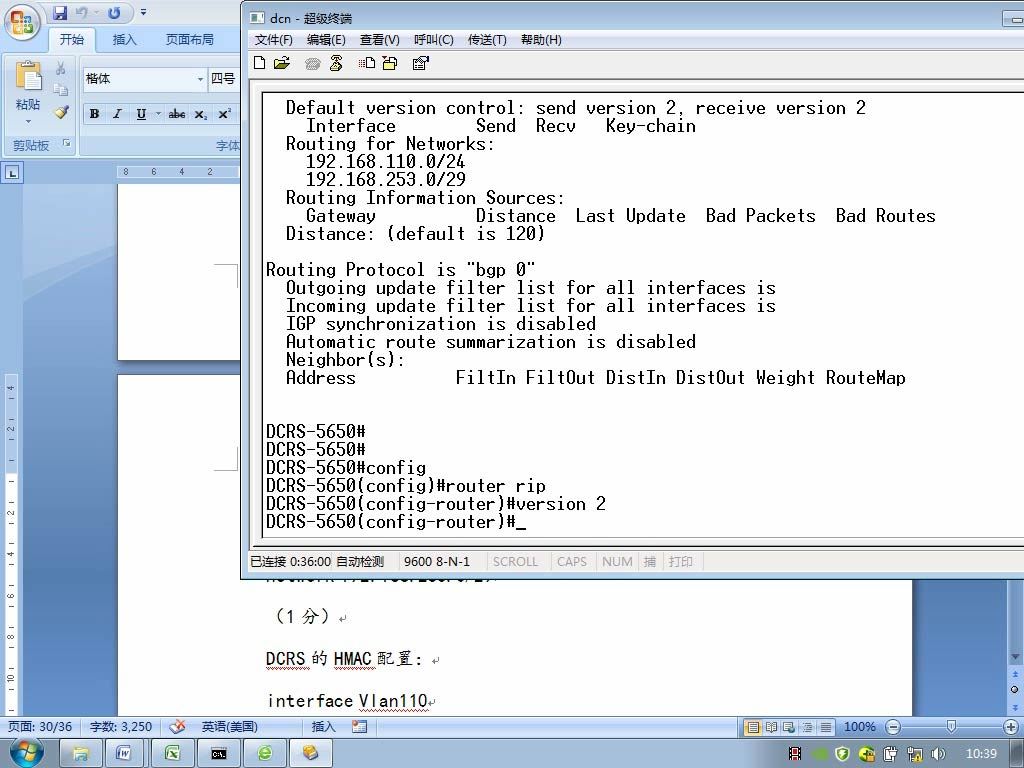
Task: Open the 传送(T) menu in HyperTerminal
Action: coord(487,40)
